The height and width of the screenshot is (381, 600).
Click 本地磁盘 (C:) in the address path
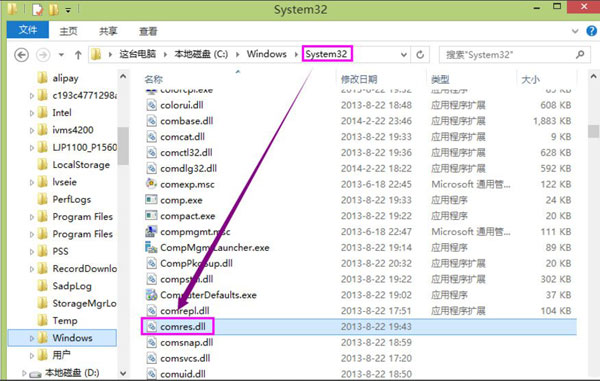[x=201, y=54]
